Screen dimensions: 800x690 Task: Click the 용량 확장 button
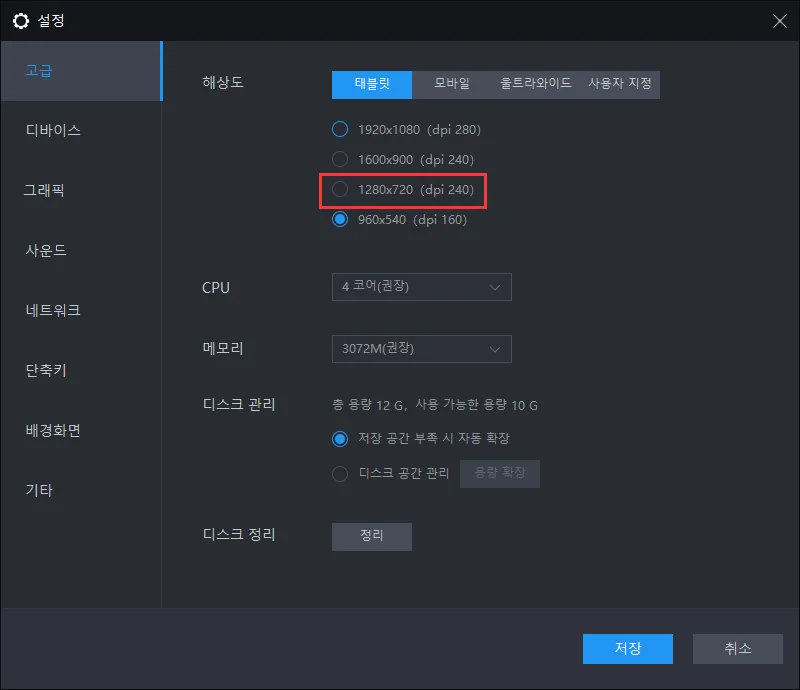[x=499, y=474]
